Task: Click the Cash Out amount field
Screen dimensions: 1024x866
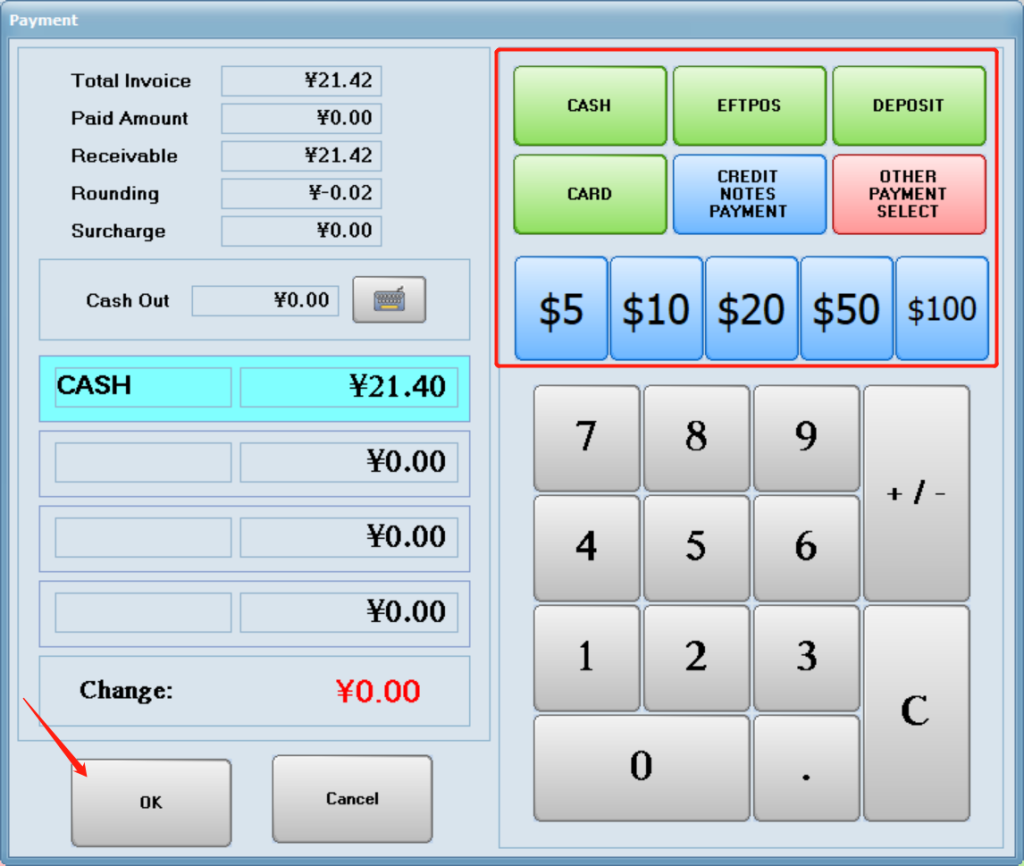Action: coord(265,300)
